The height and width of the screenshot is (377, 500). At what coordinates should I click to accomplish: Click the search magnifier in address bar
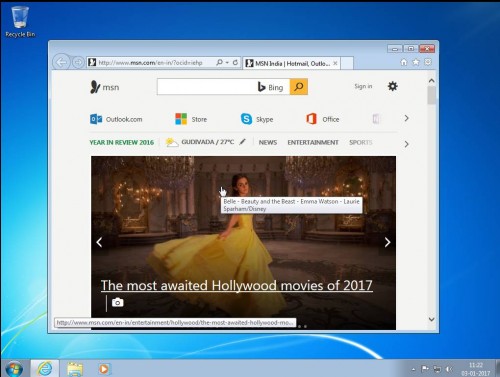[x=219, y=62]
